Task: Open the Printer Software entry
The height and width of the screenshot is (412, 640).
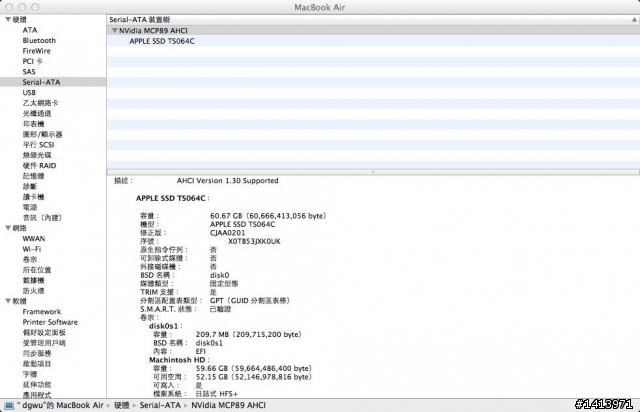Action: (x=50, y=322)
